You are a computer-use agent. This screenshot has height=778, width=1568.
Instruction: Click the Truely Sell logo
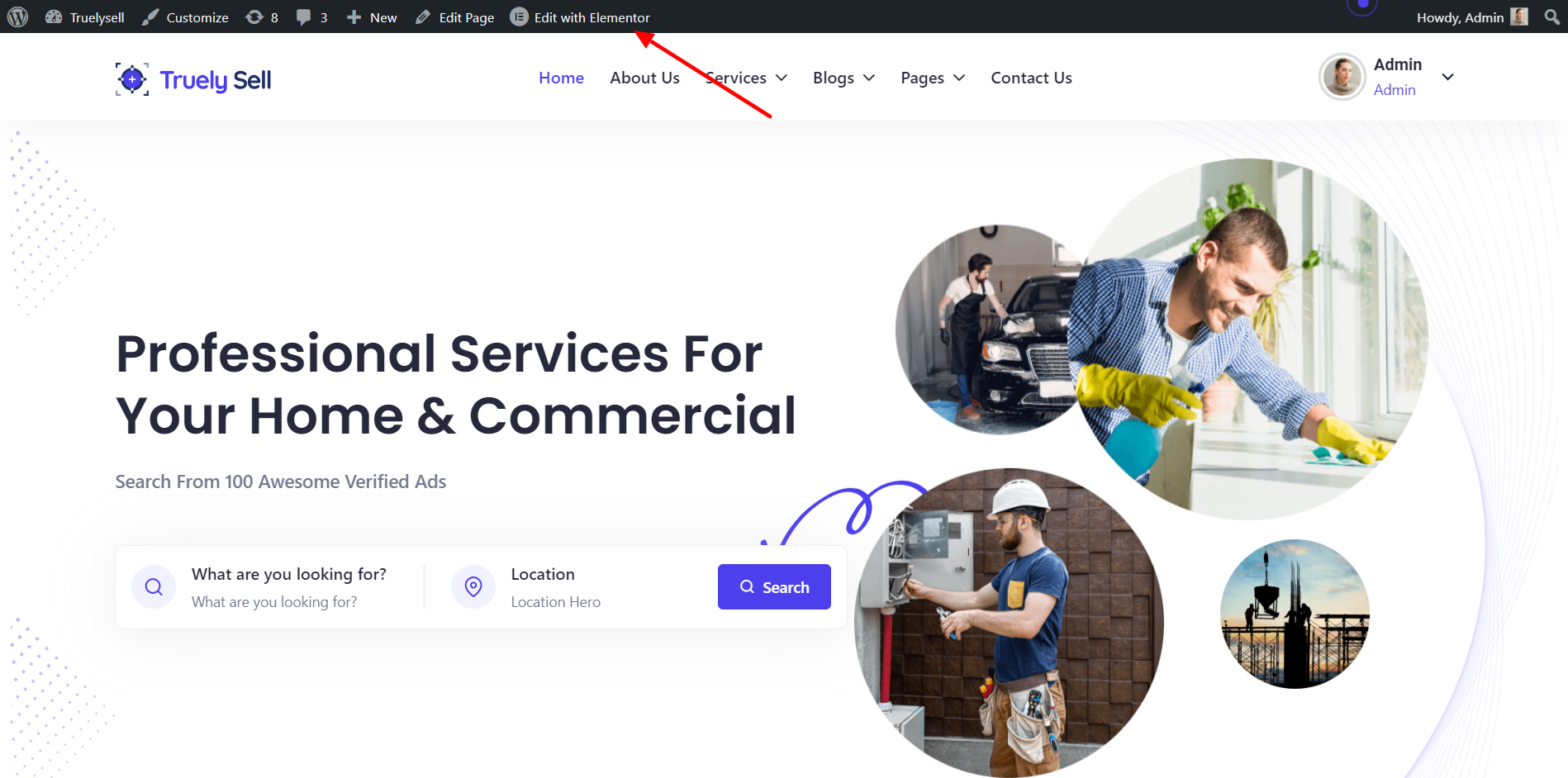coord(193,79)
